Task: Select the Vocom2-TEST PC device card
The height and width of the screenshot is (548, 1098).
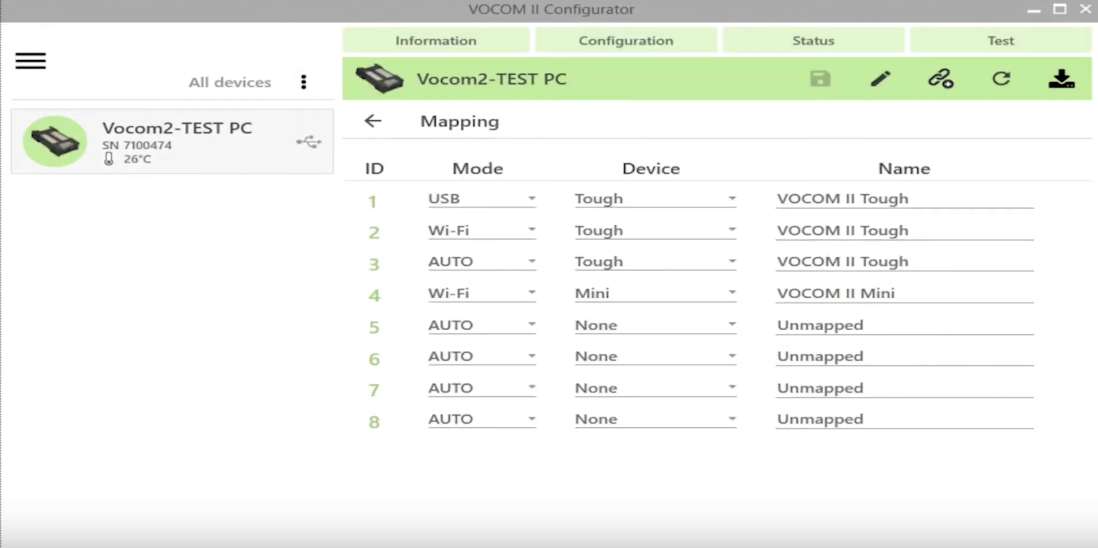Action: point(172,141)
